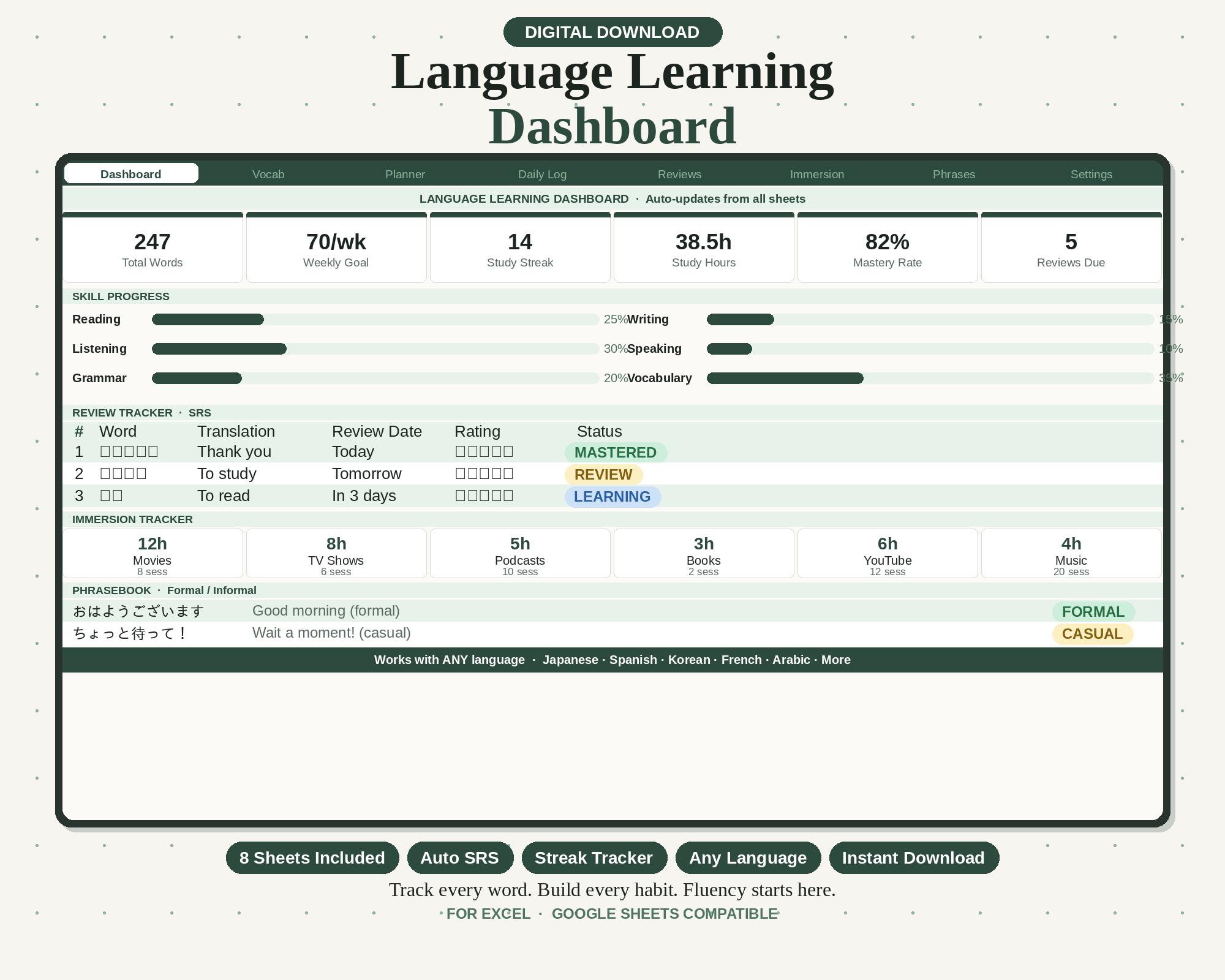Click the Instant Download pill
Viewport: 1225px width, 980px height.
914,858
